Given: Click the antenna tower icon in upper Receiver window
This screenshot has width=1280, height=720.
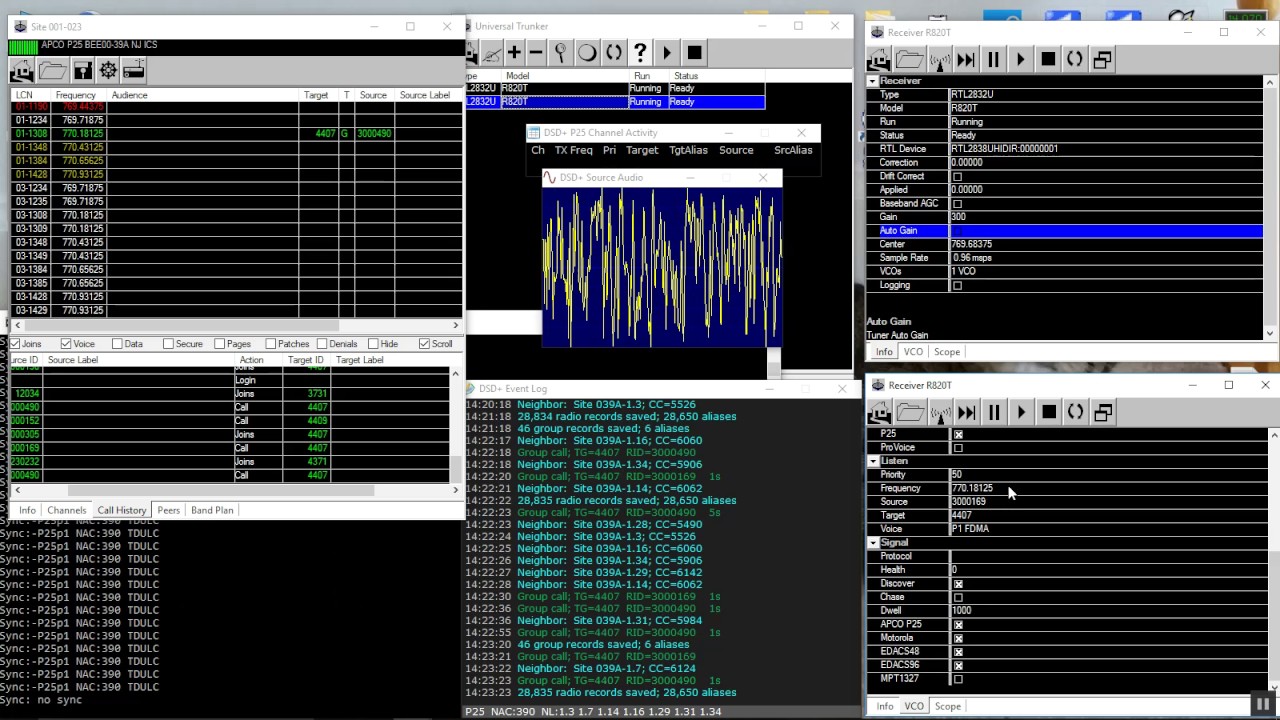Looking at the screenshot, I should [940, 60].
